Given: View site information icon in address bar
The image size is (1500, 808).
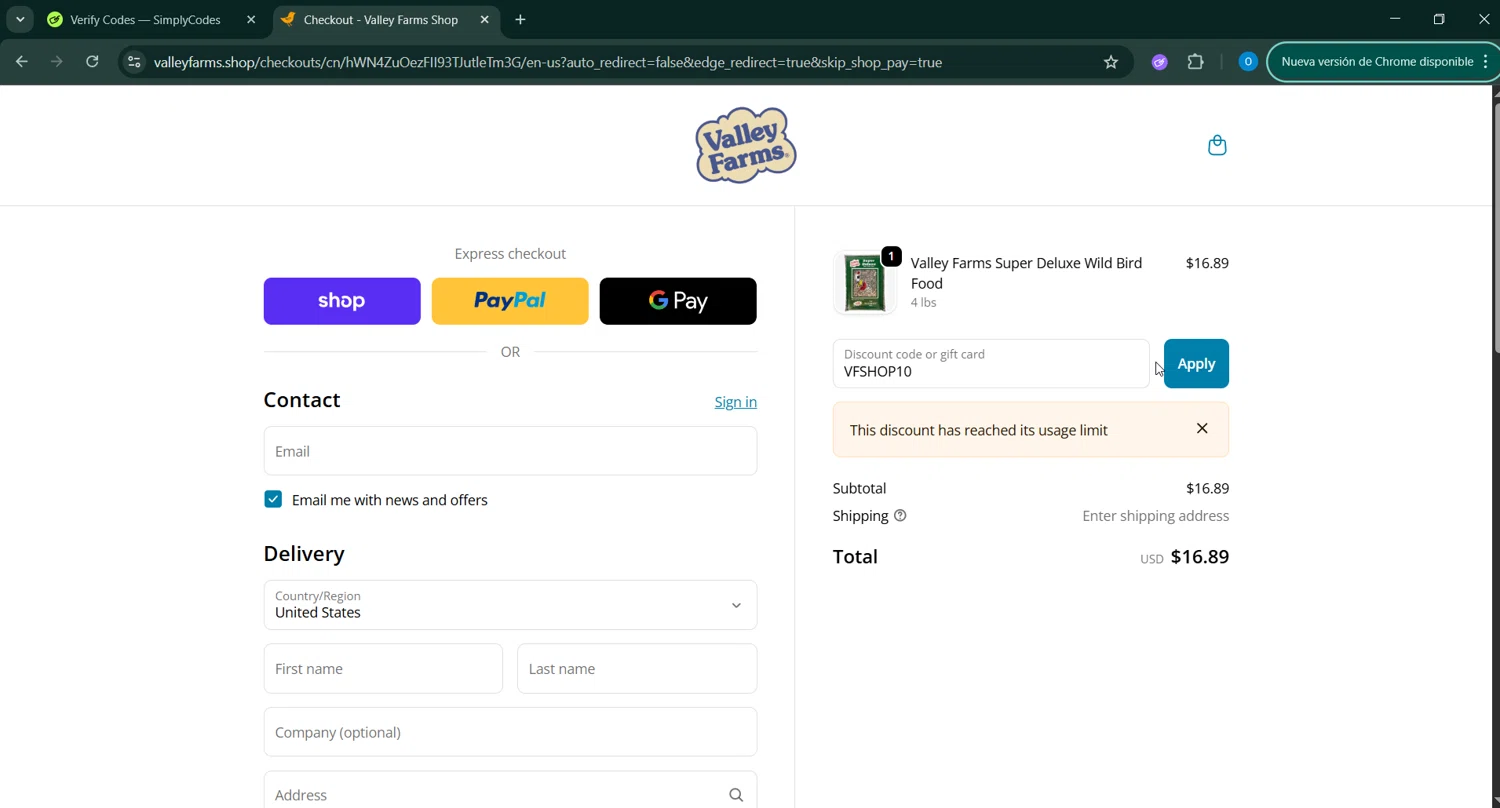Looking at the screenshot, I should pos(134,62).
